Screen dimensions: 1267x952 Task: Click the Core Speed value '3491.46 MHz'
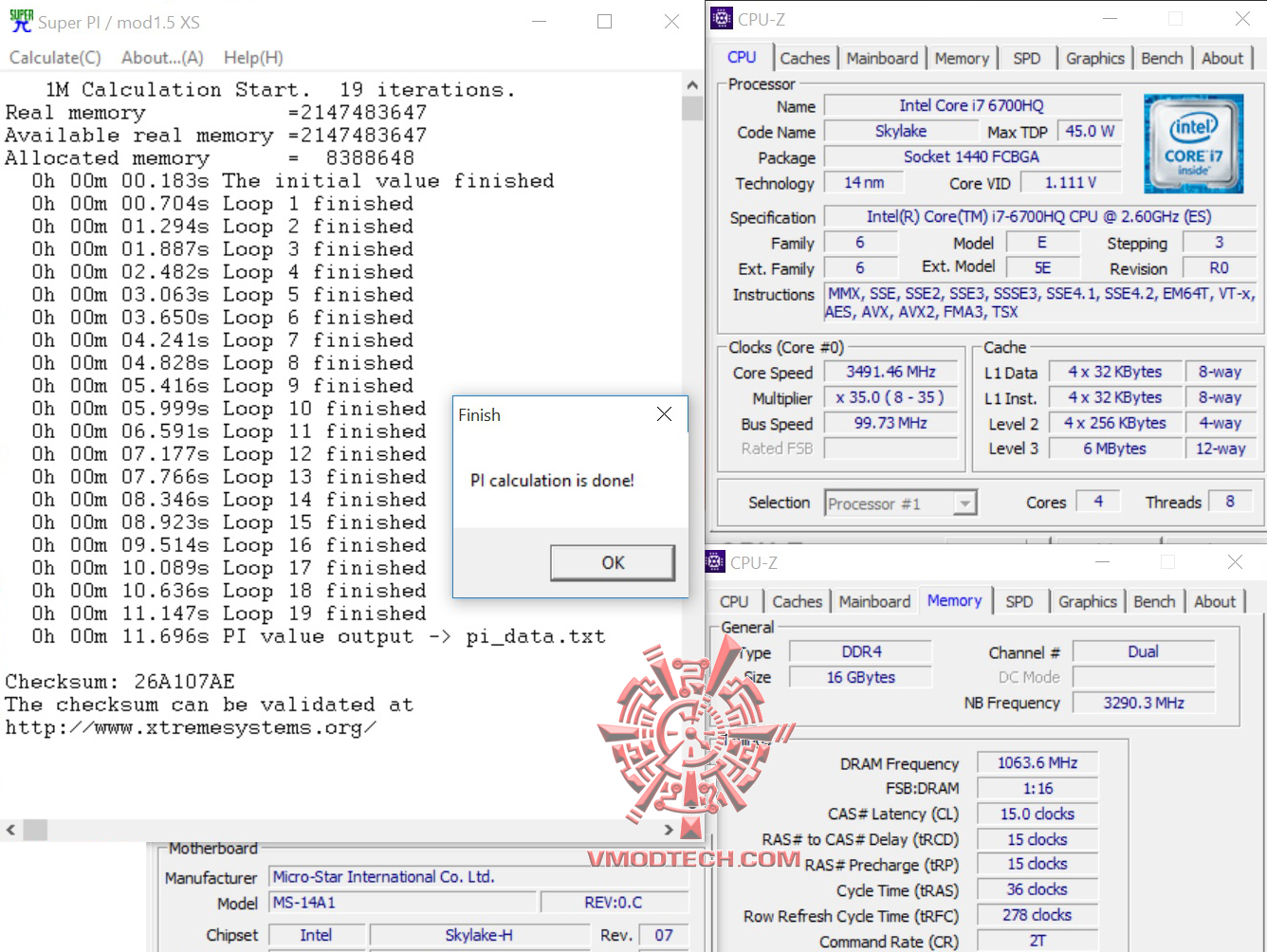click(x=891, y=372)
